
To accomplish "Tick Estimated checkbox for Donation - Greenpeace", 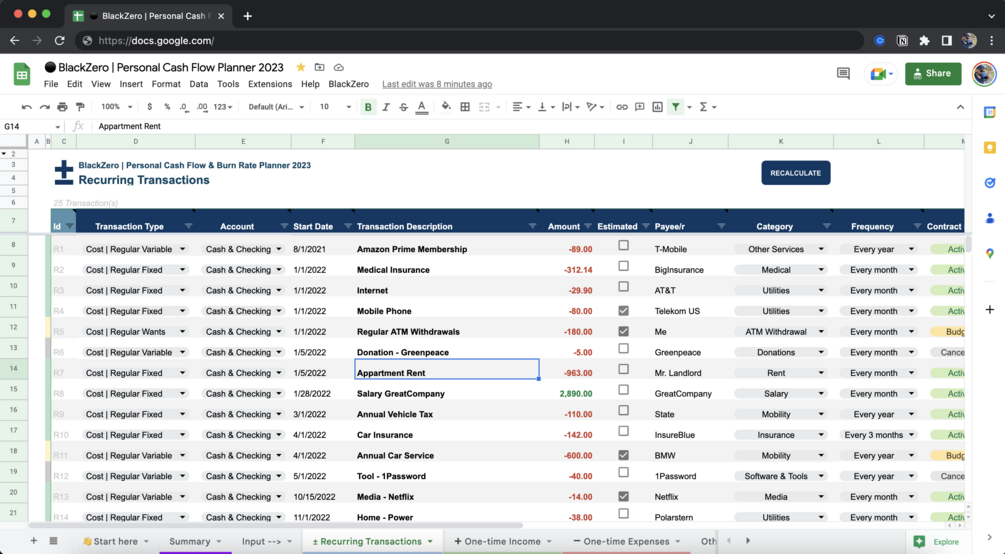I will click(623, 348).
